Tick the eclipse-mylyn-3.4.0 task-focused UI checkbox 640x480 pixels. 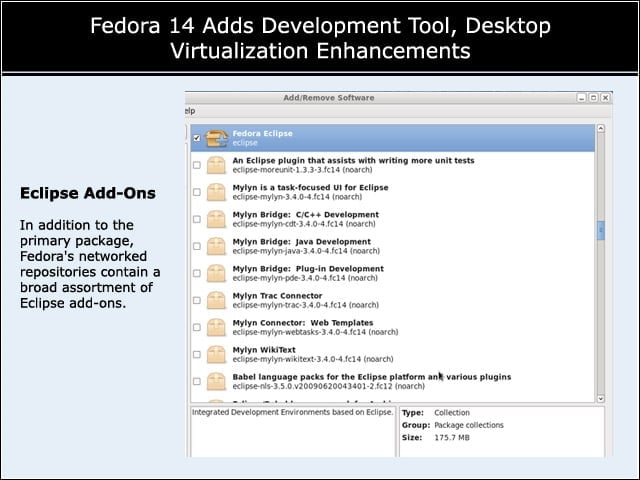point(197,192)
